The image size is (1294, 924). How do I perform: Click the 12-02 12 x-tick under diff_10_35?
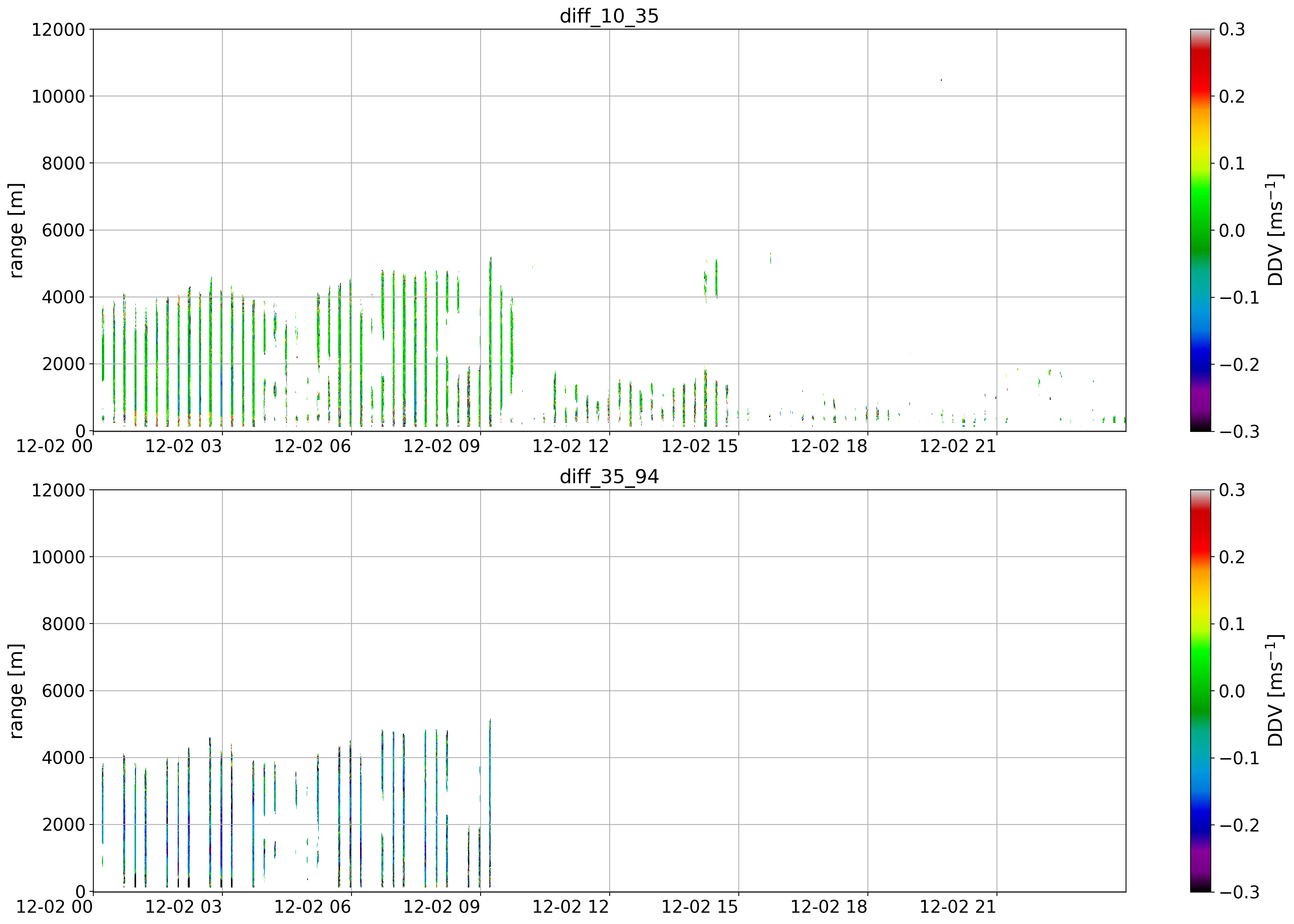[x=571, y=446]
